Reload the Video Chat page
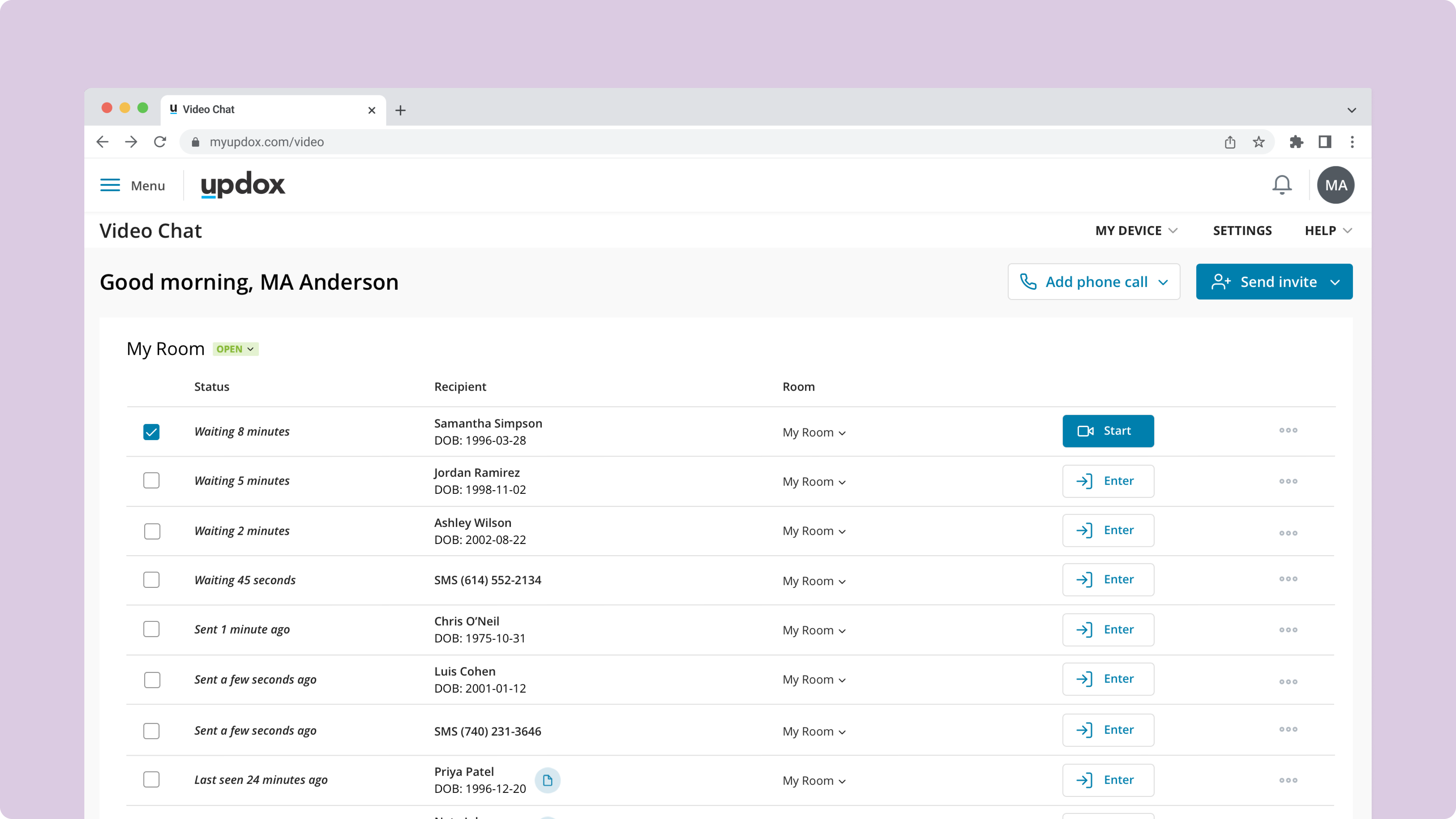1456x819 pixels. tap(160, 142)
